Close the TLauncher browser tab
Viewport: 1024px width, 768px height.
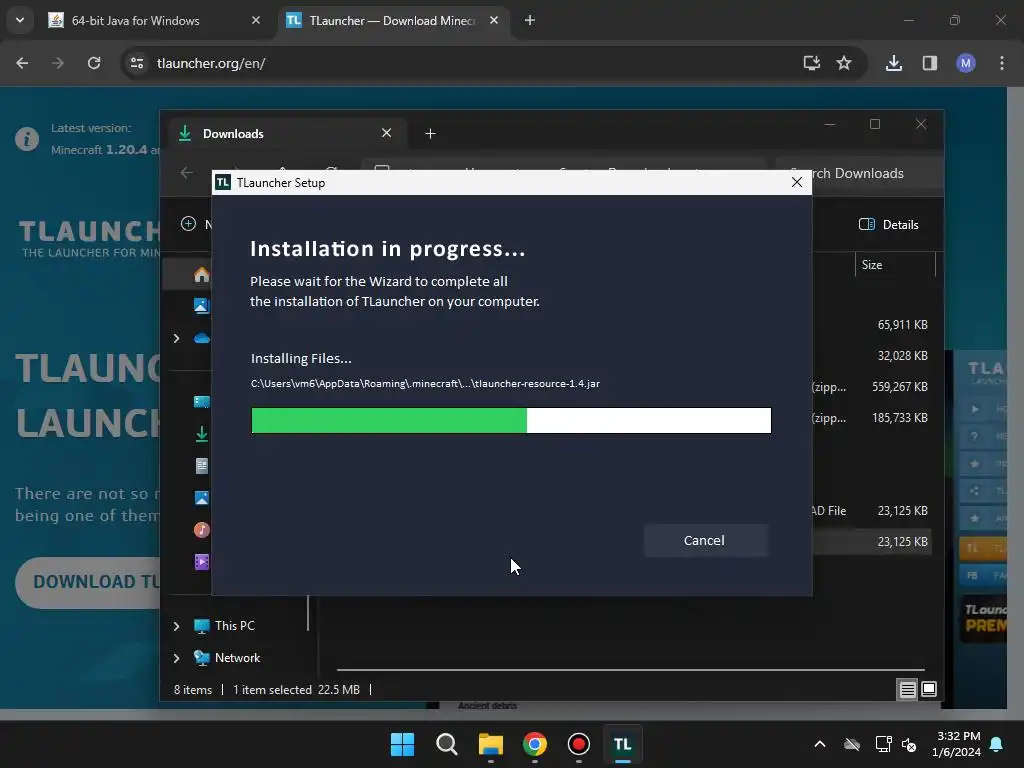tap(494, 21)
